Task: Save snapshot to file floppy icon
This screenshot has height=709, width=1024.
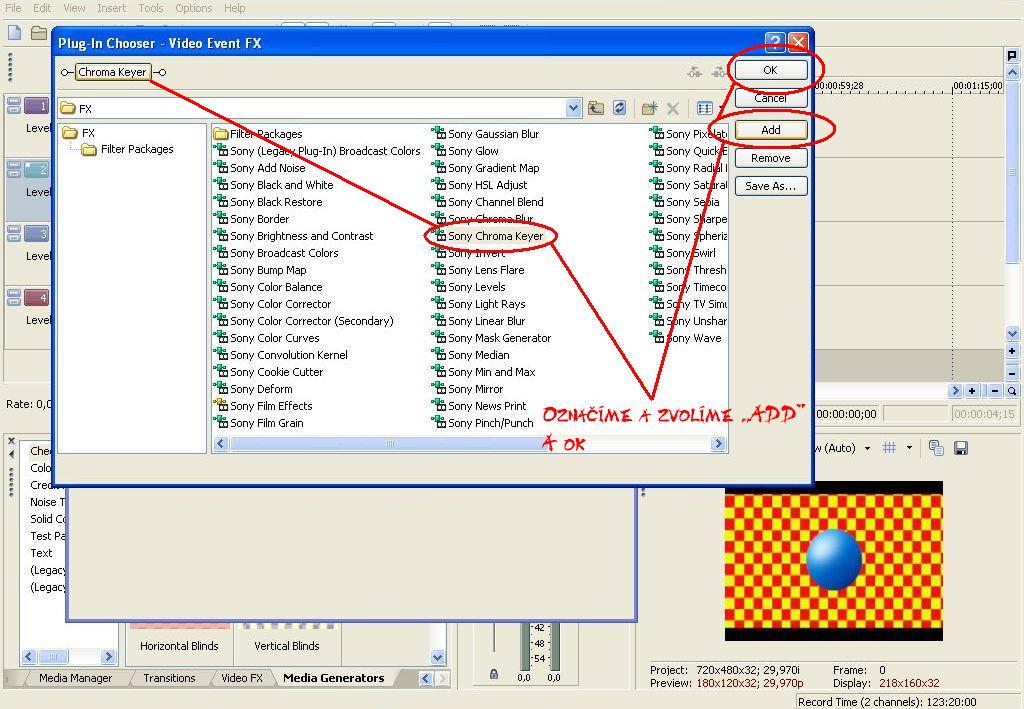Action: (x=961, y=448)
